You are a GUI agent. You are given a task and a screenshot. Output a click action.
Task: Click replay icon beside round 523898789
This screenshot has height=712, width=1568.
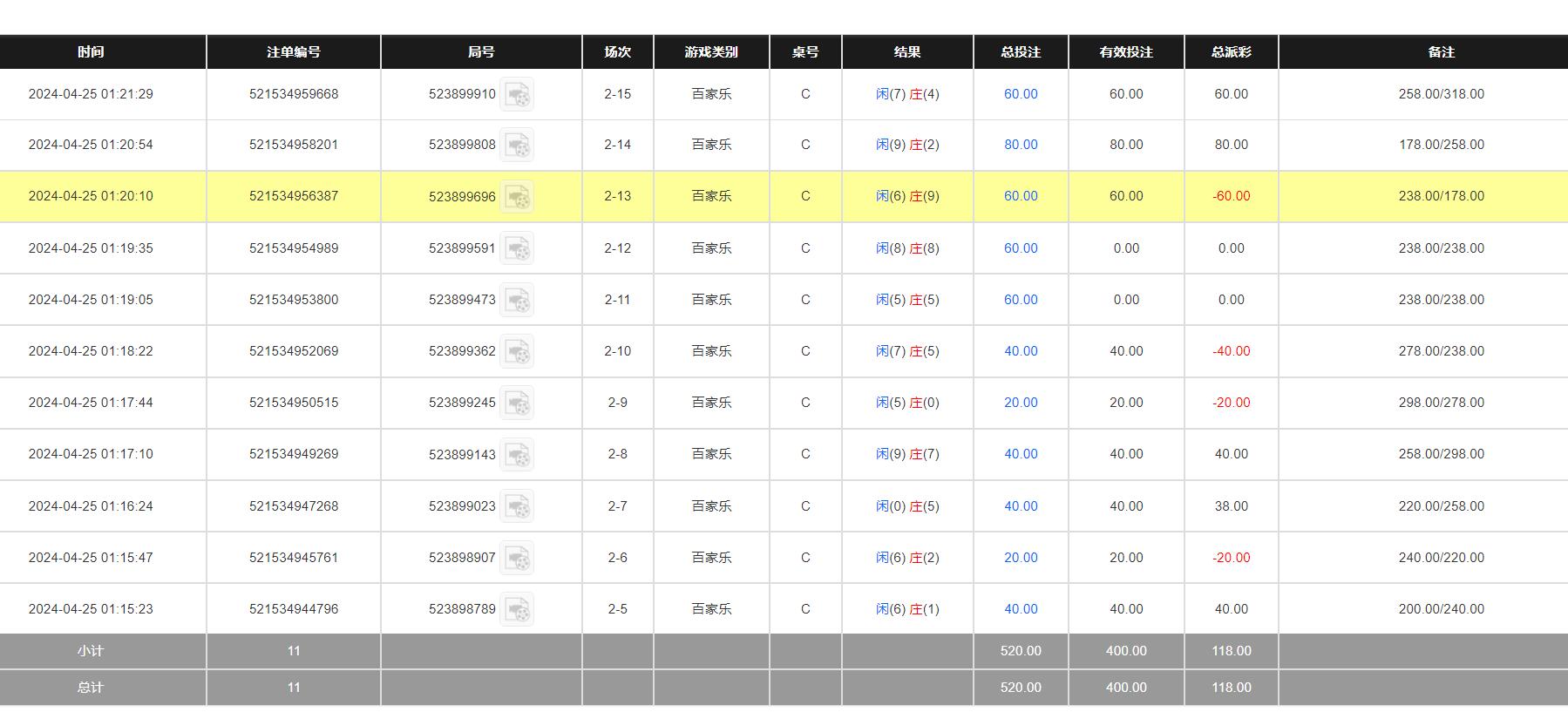(517, 609)
